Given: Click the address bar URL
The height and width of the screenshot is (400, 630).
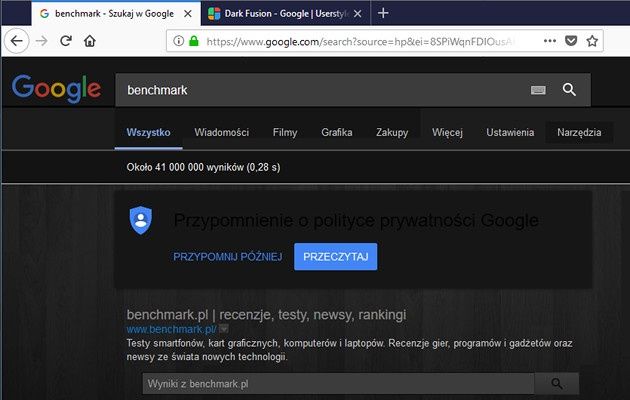Looking at the screenshot, I should (x=360, y=41).
